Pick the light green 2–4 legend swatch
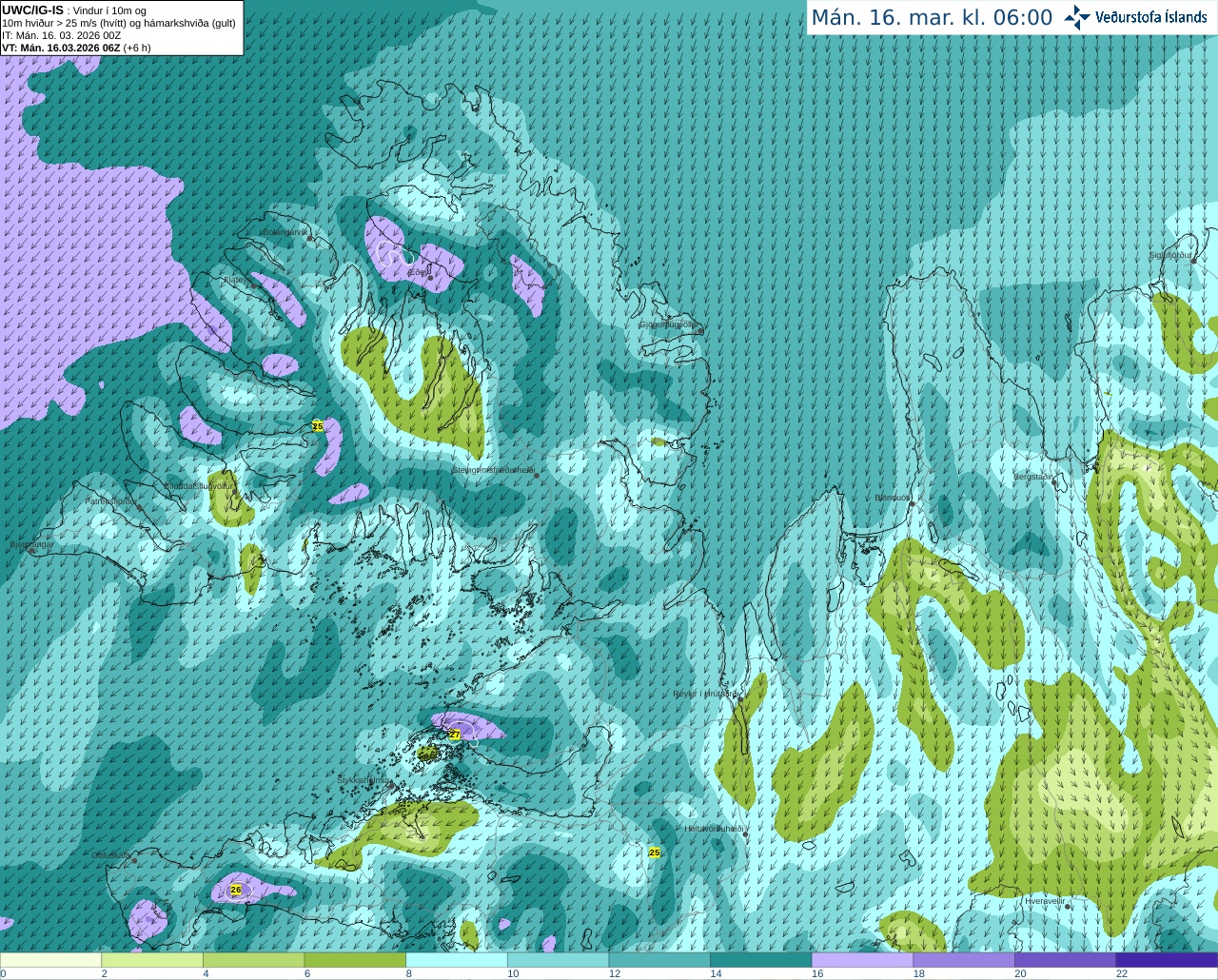The width and height of the screenshot is (1218, 980). 152,960
